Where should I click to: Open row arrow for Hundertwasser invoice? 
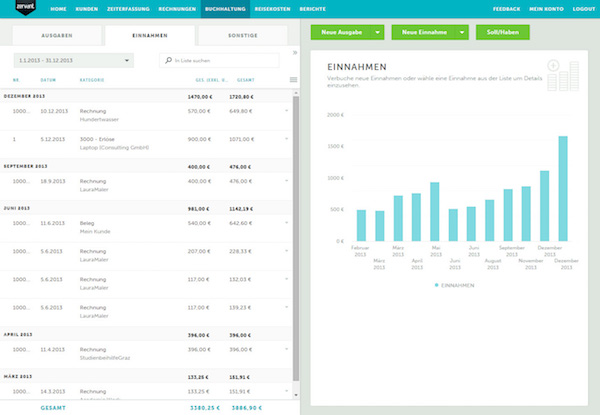click(x=287, y=111)
